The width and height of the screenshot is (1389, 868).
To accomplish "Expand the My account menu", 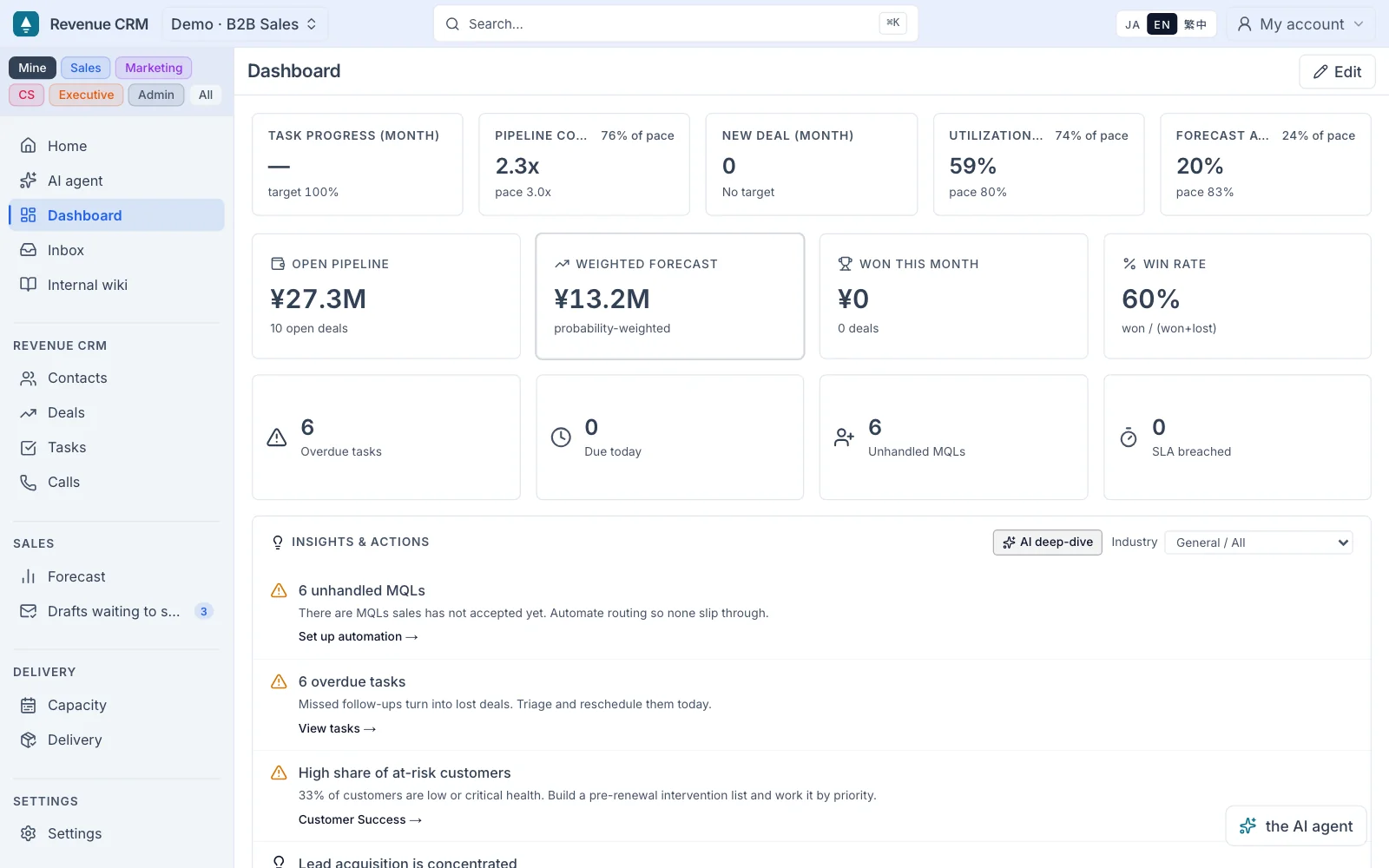I will point(1300,24).
